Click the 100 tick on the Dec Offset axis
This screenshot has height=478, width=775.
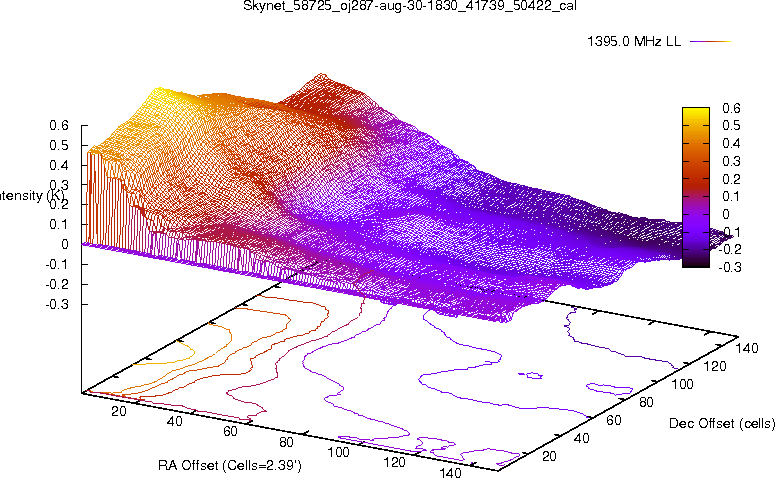tap(682, 384)
